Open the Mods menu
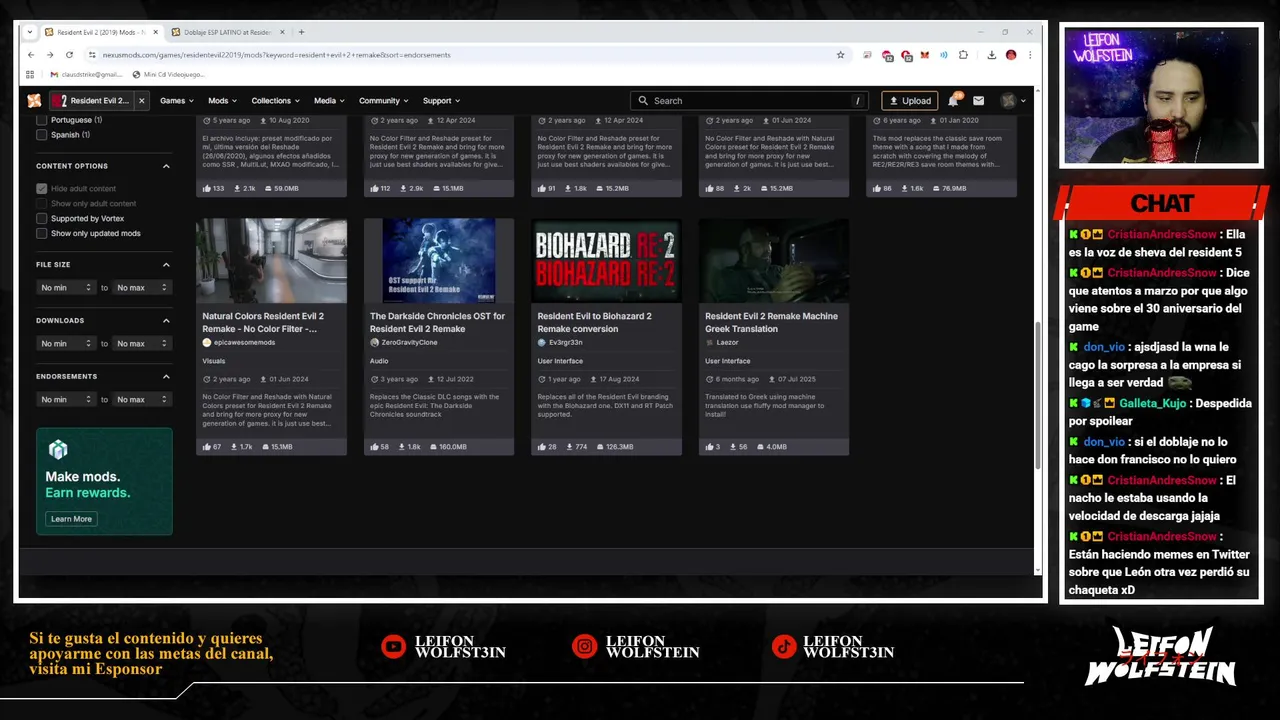1280x720 pixels. pos(223,101)
